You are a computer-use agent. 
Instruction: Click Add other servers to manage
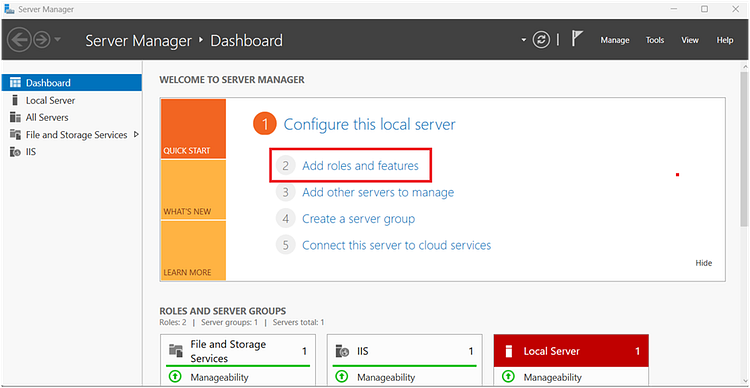click(x=378, y=192)
